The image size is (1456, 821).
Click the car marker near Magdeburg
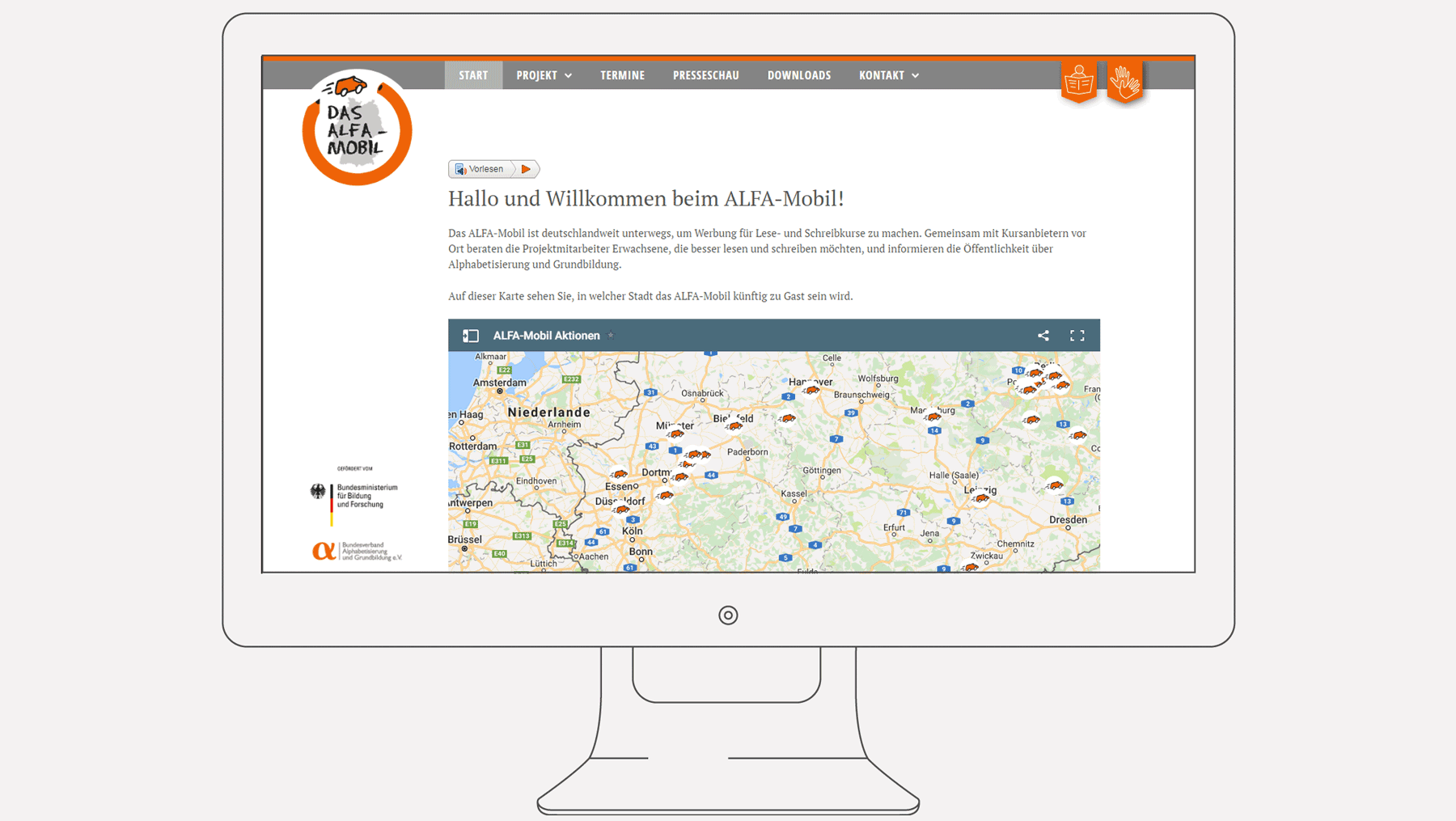pyautogui.click(x=933, y=417)
